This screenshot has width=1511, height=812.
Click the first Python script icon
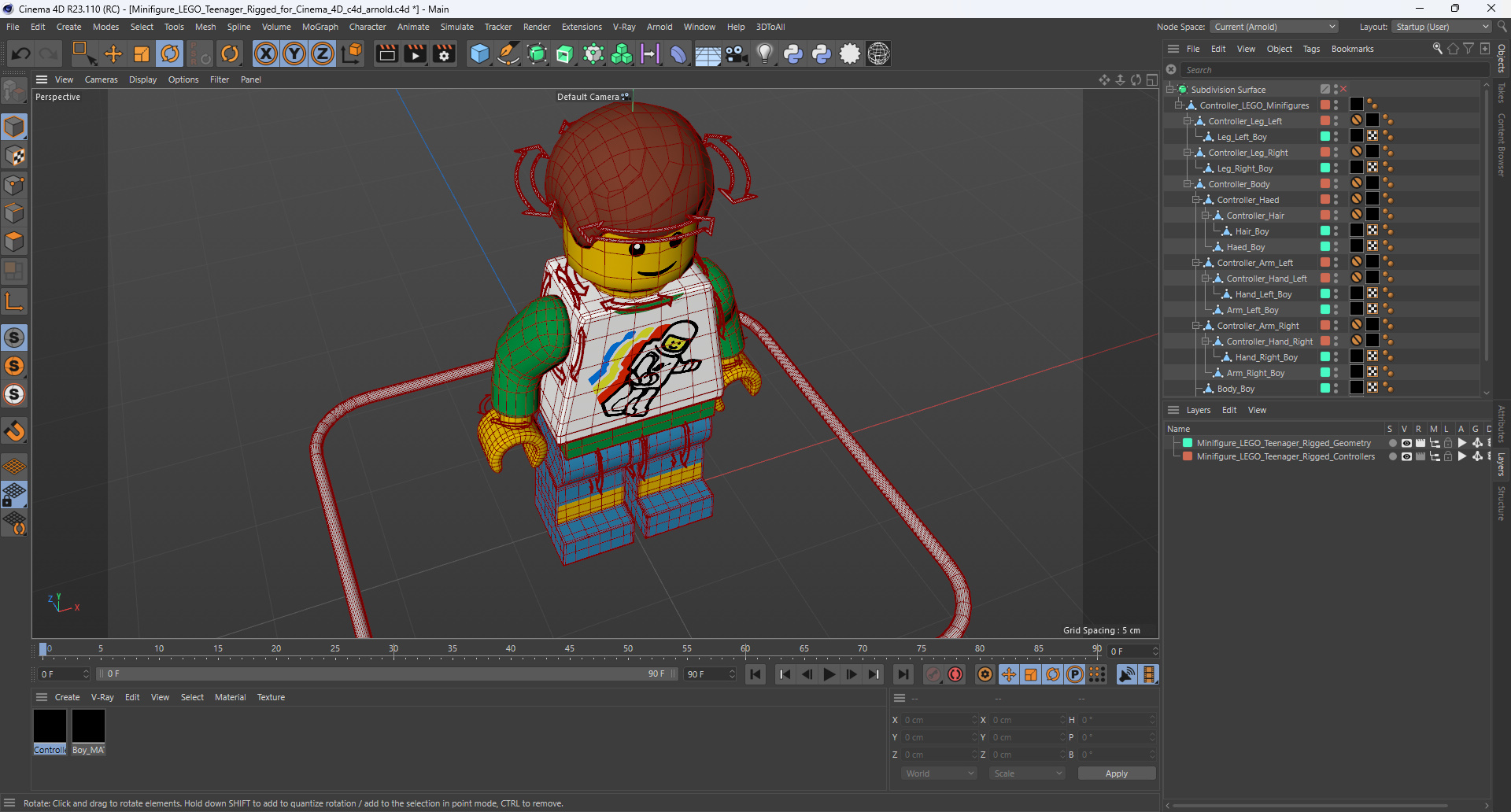point(793,54)
